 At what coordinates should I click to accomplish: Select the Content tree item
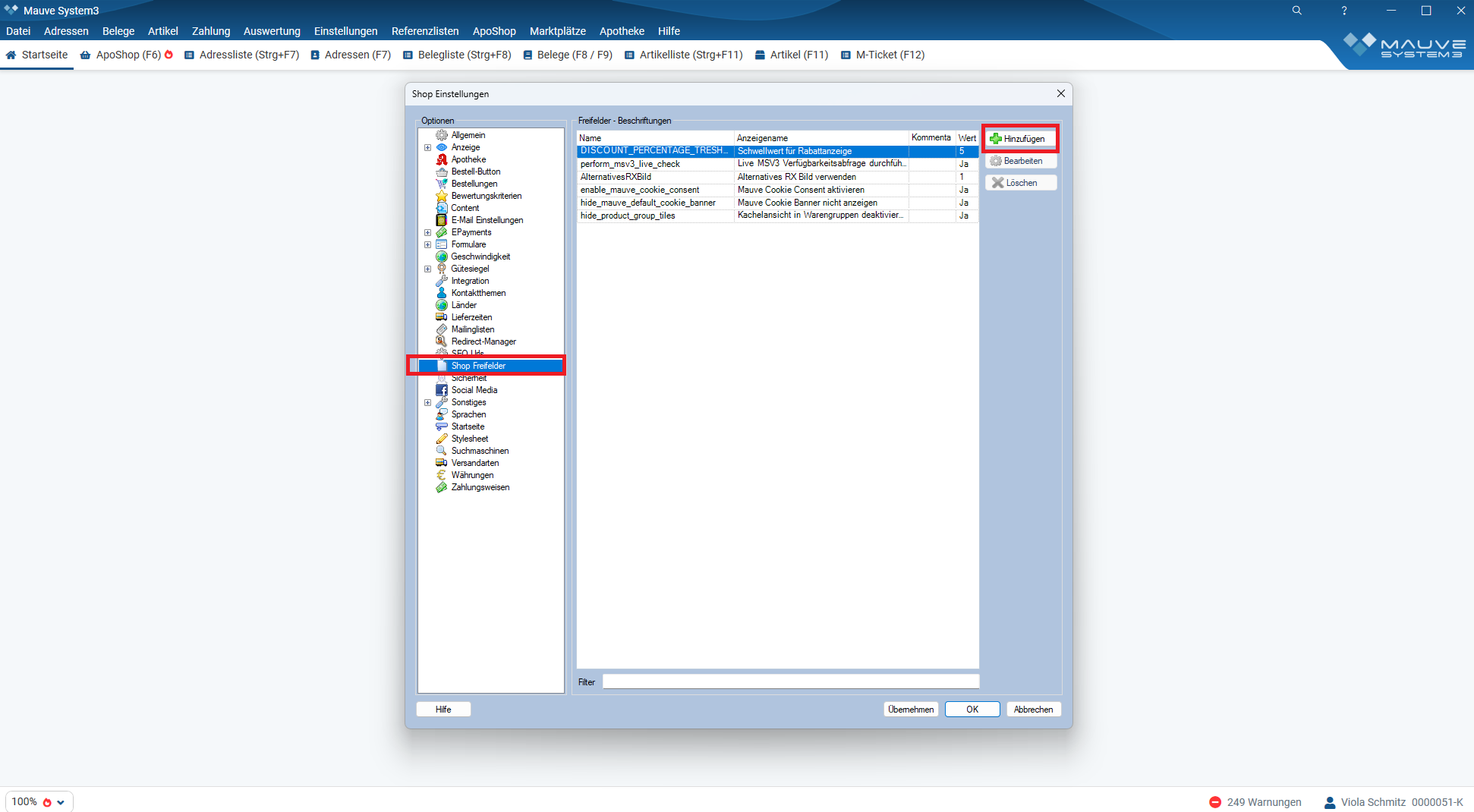pyautogui.click(x=465, y=208)
